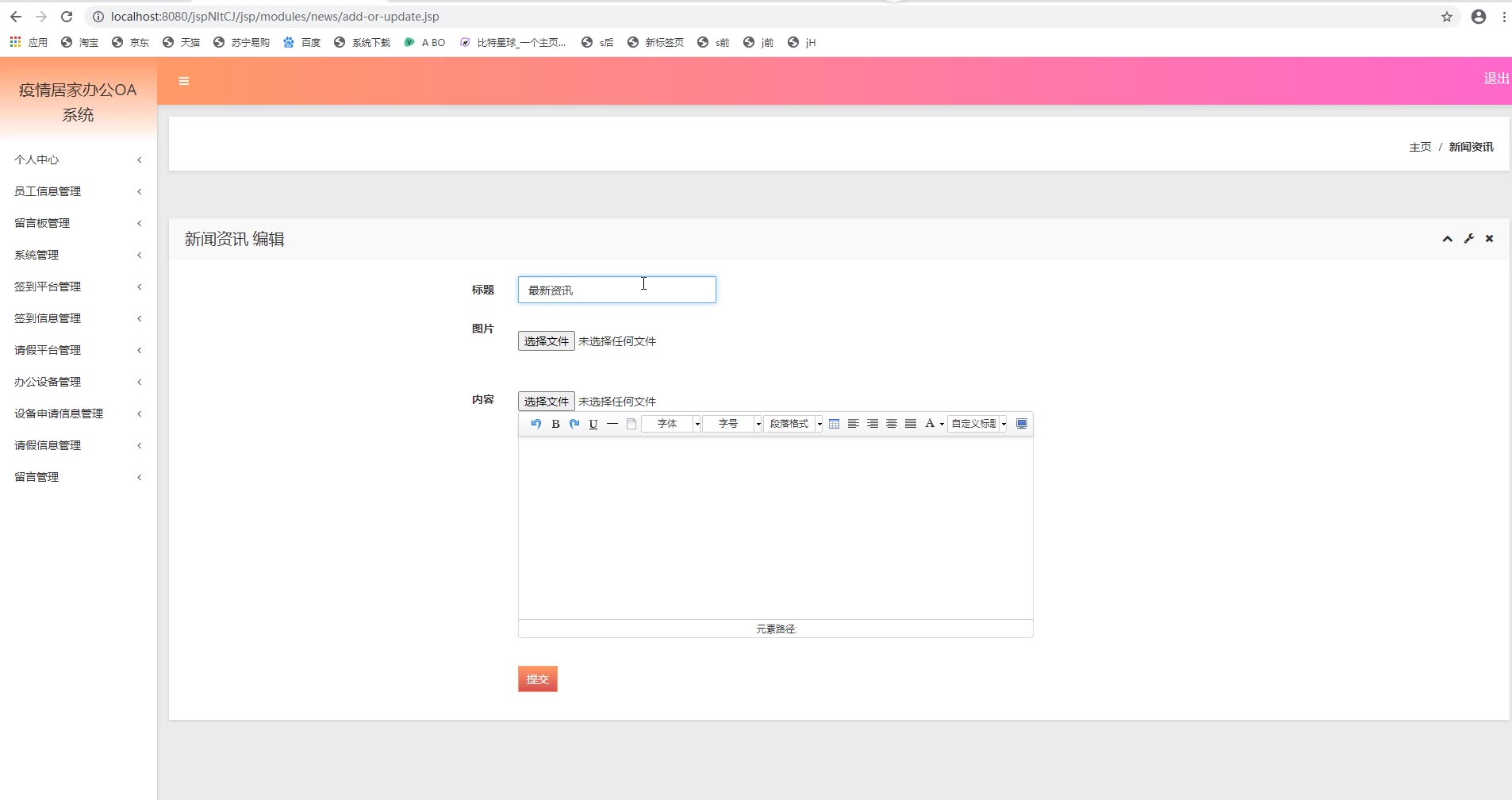Insert a table using the table icon
The image size is (1512, 800).
pyautogui.click(x=834, y=424)
